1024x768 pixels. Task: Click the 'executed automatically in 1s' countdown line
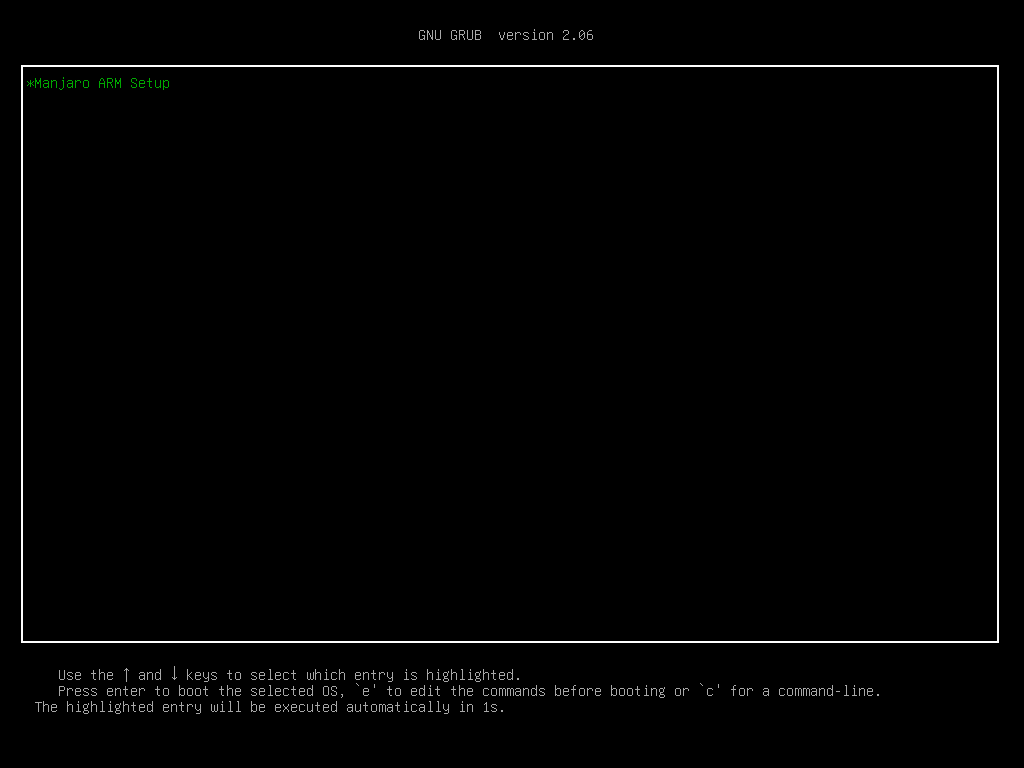coord(270,707)
